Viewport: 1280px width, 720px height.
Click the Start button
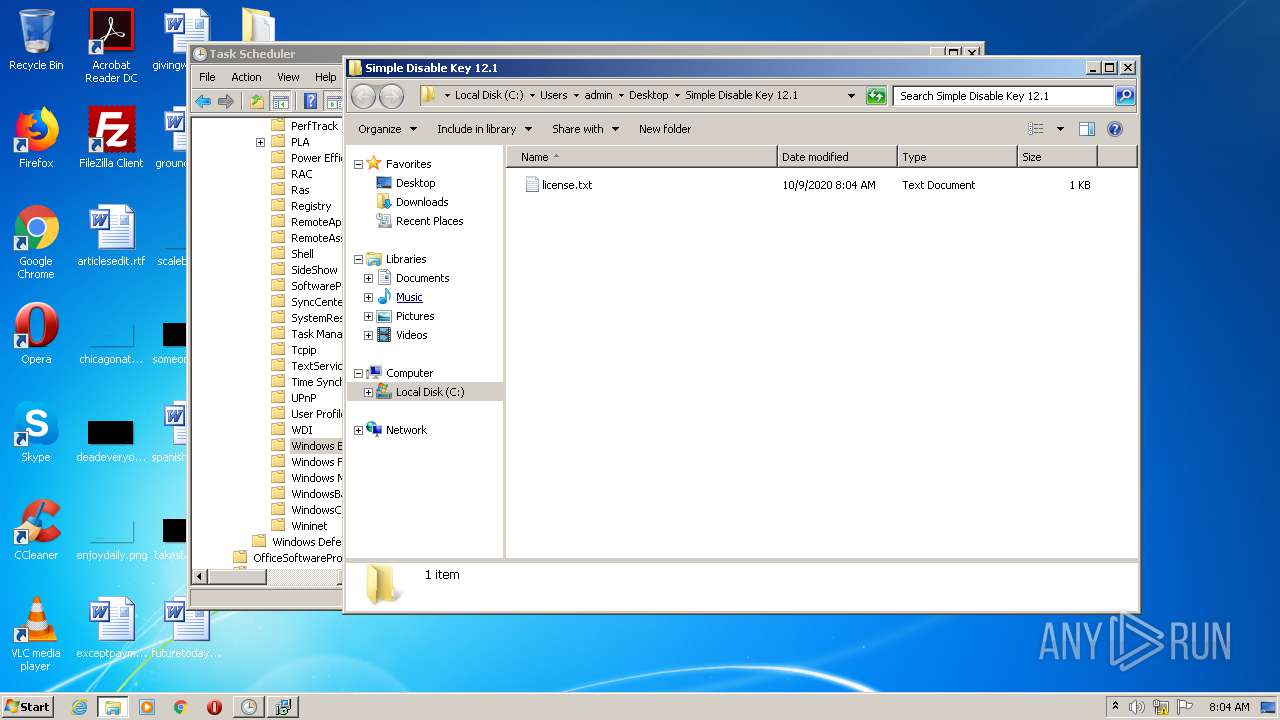[27, 707]
